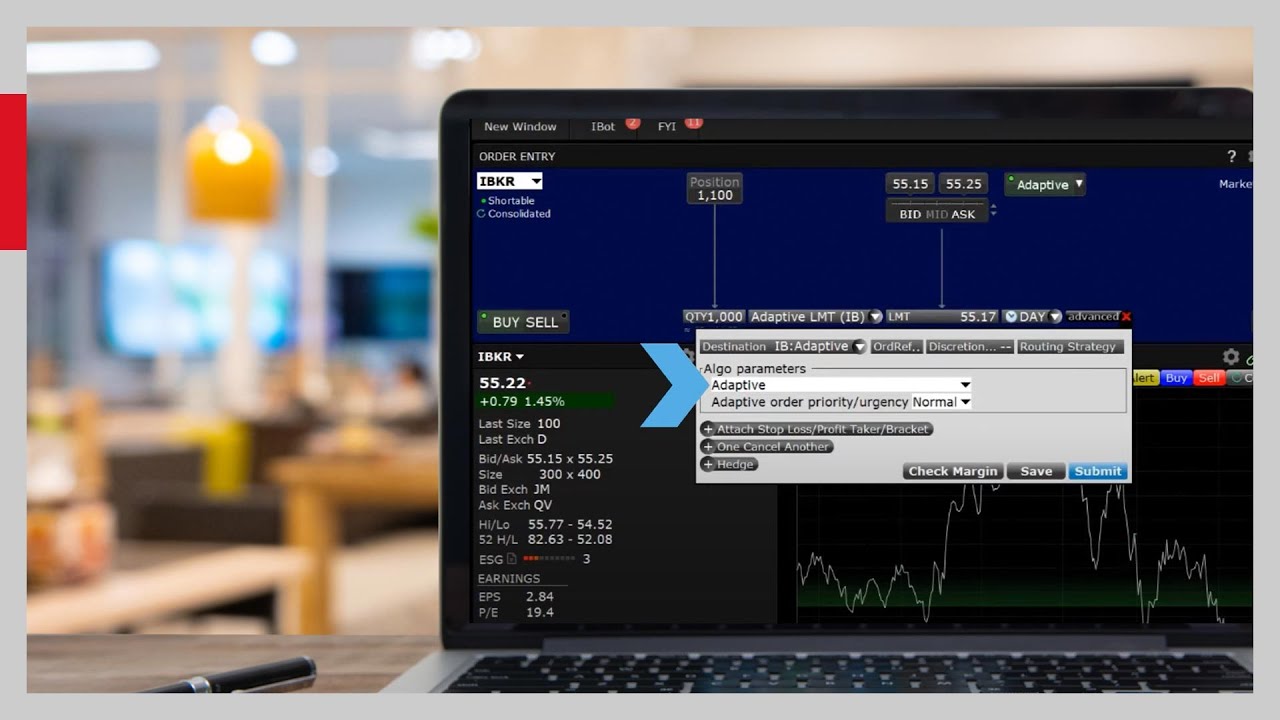Click the BID MID ASK price slider
Screen dimensions: 1280x720
(937, 211)
